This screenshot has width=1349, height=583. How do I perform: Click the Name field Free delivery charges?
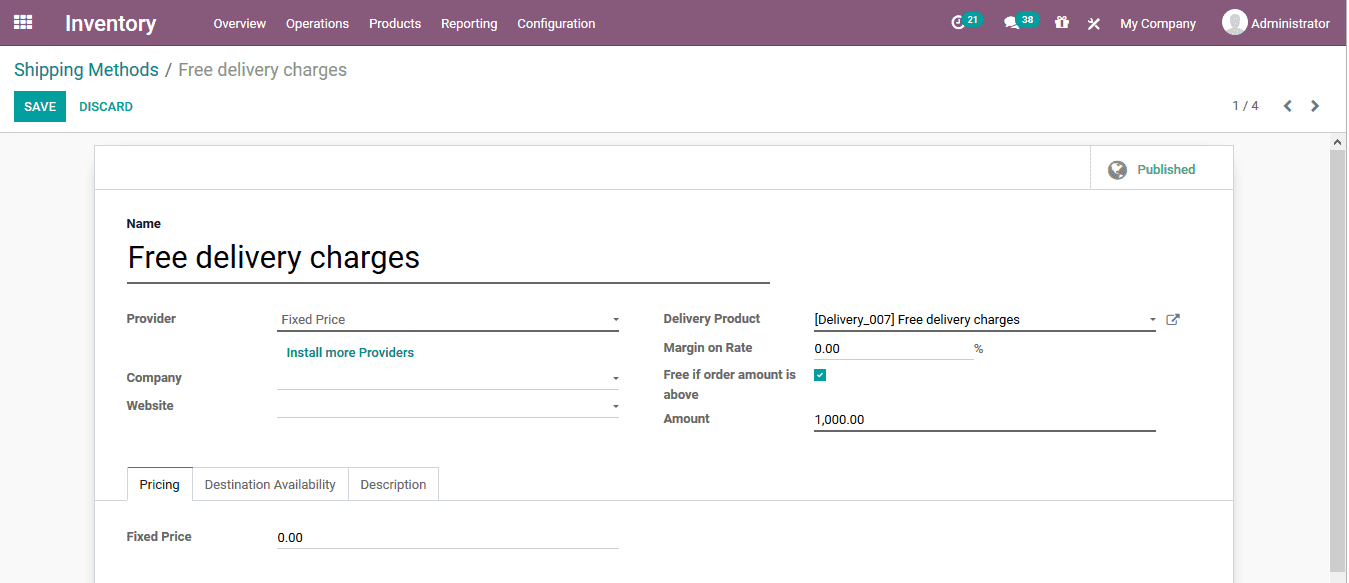pos(448,258)
